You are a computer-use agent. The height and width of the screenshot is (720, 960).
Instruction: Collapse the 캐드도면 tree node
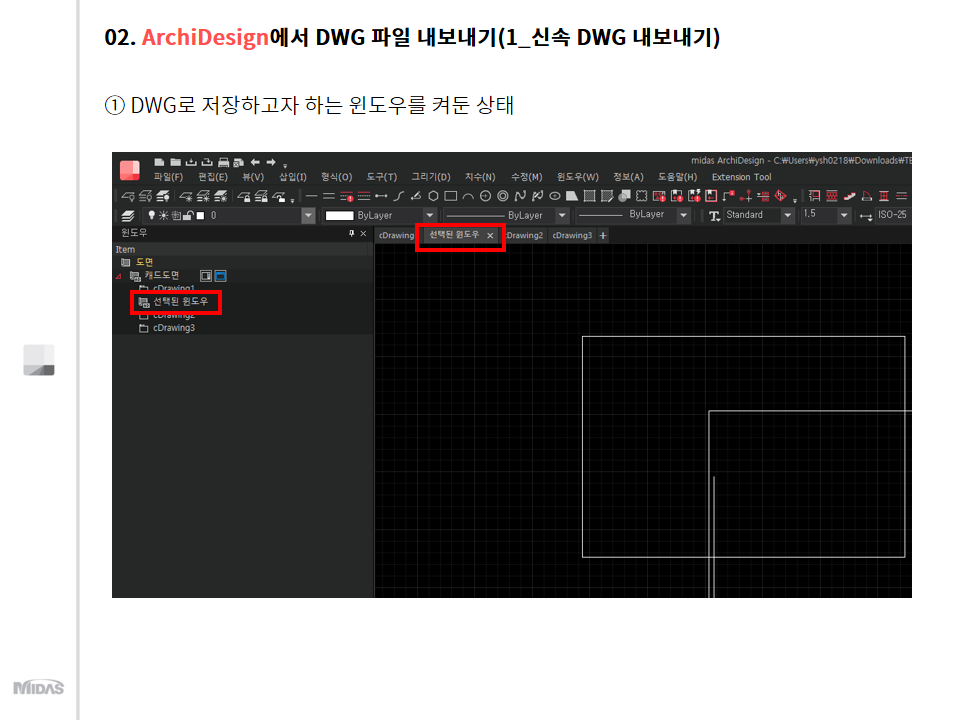click(119, 277)
